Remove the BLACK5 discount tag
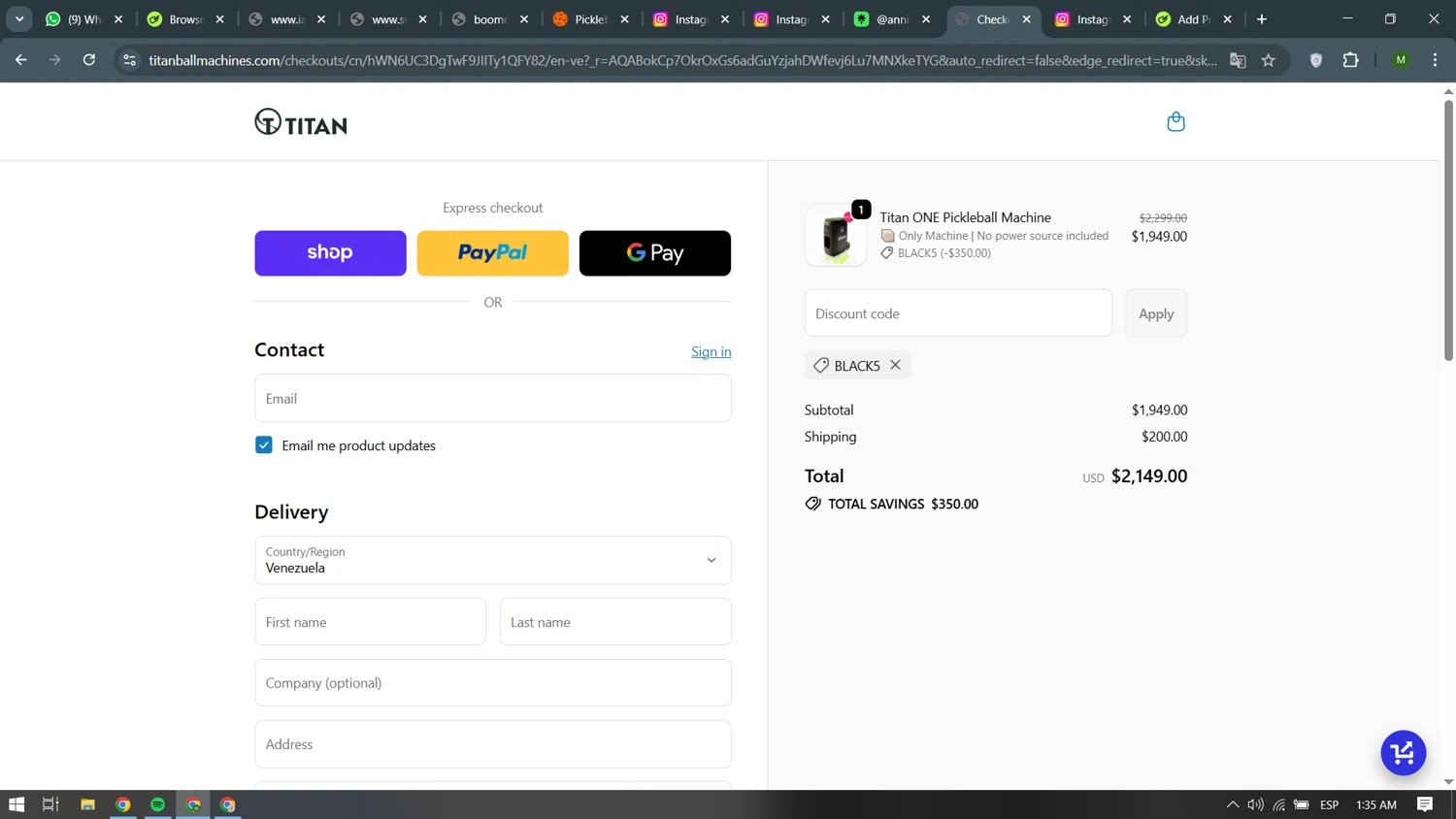This screenshot has width=1456, height=819. point(895,365)
